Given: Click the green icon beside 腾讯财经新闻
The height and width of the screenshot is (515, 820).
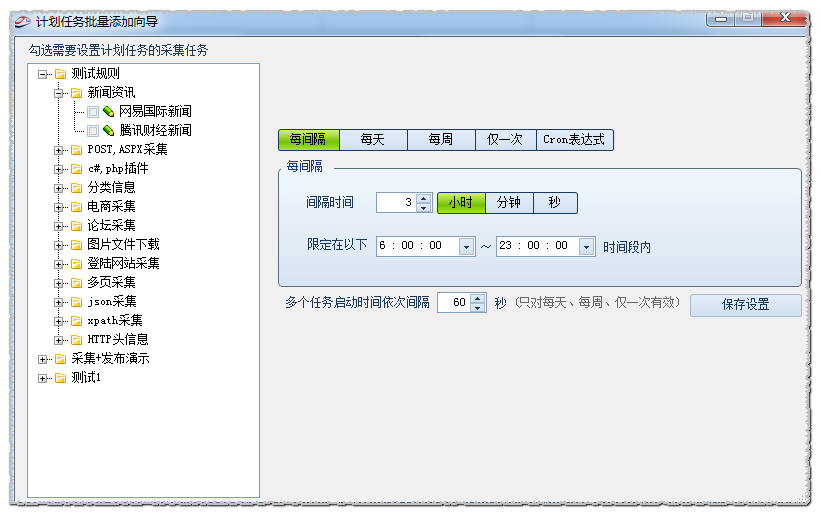Looking at the screenshot, I should coord(108,131).
